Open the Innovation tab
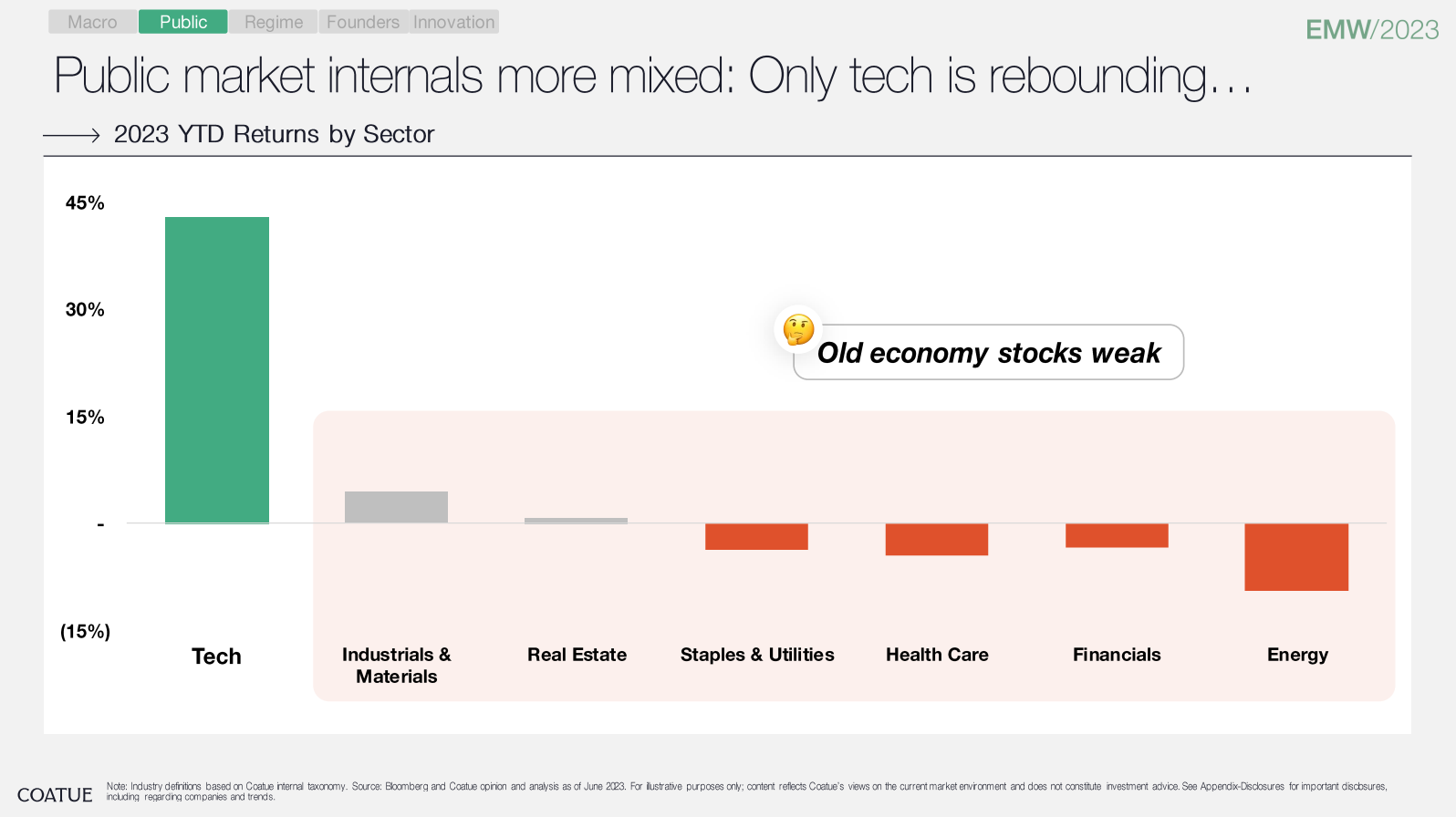1456x817 pixels. coord(453,22)
